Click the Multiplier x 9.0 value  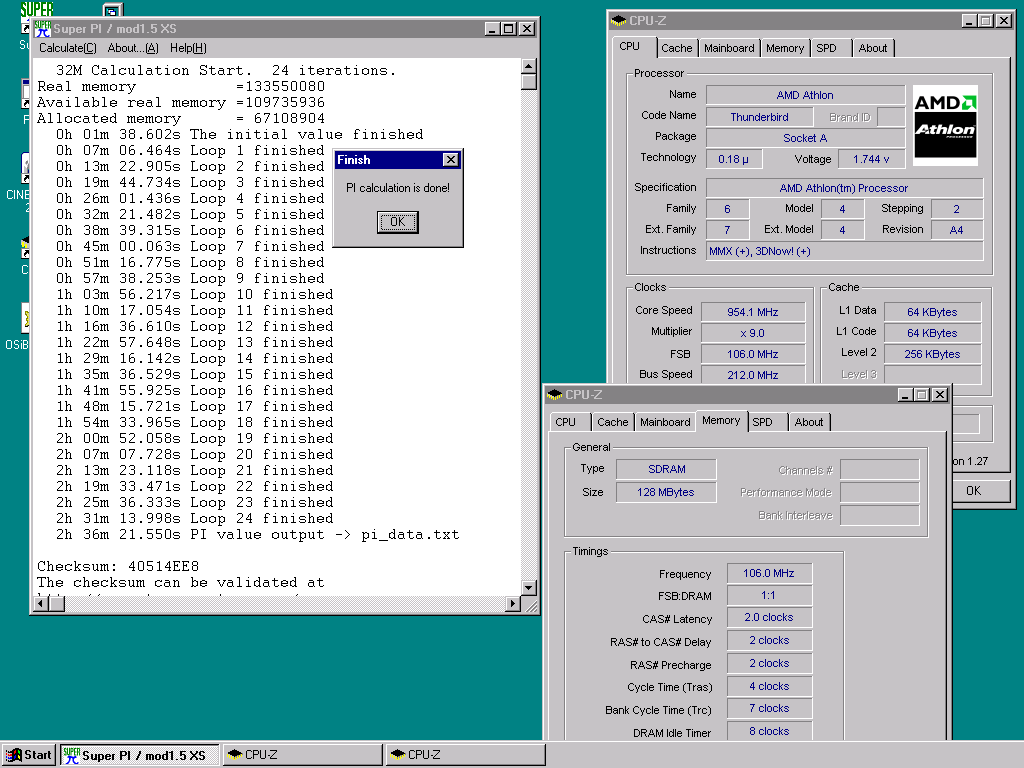point(753,333)
